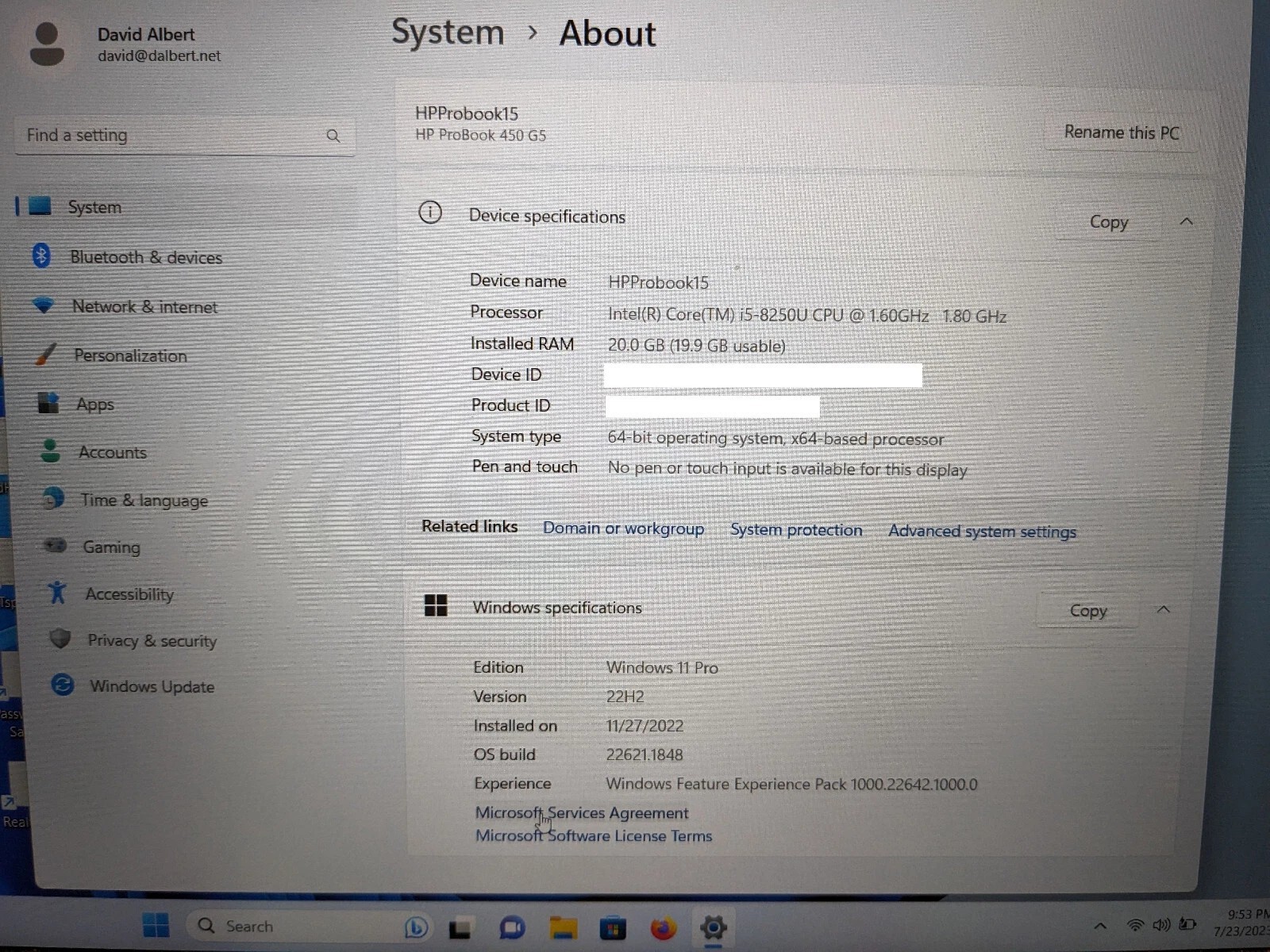Open System protection link
Viewport: 1270px width, 952px height.
796,530
